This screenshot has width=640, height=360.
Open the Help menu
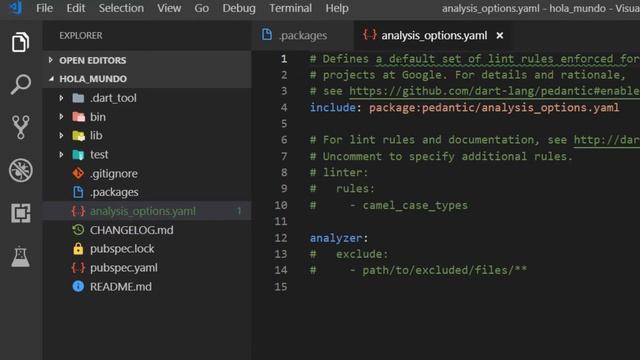click(337, 8)
